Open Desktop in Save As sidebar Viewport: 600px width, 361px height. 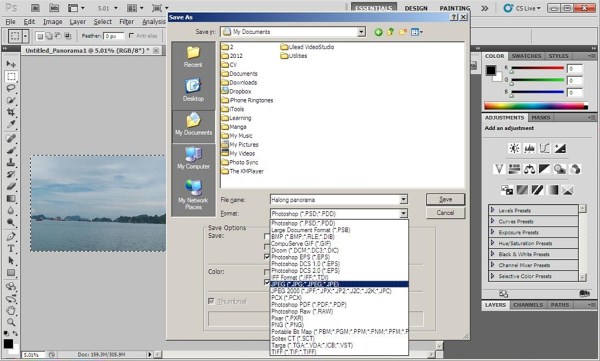[193, 91]
